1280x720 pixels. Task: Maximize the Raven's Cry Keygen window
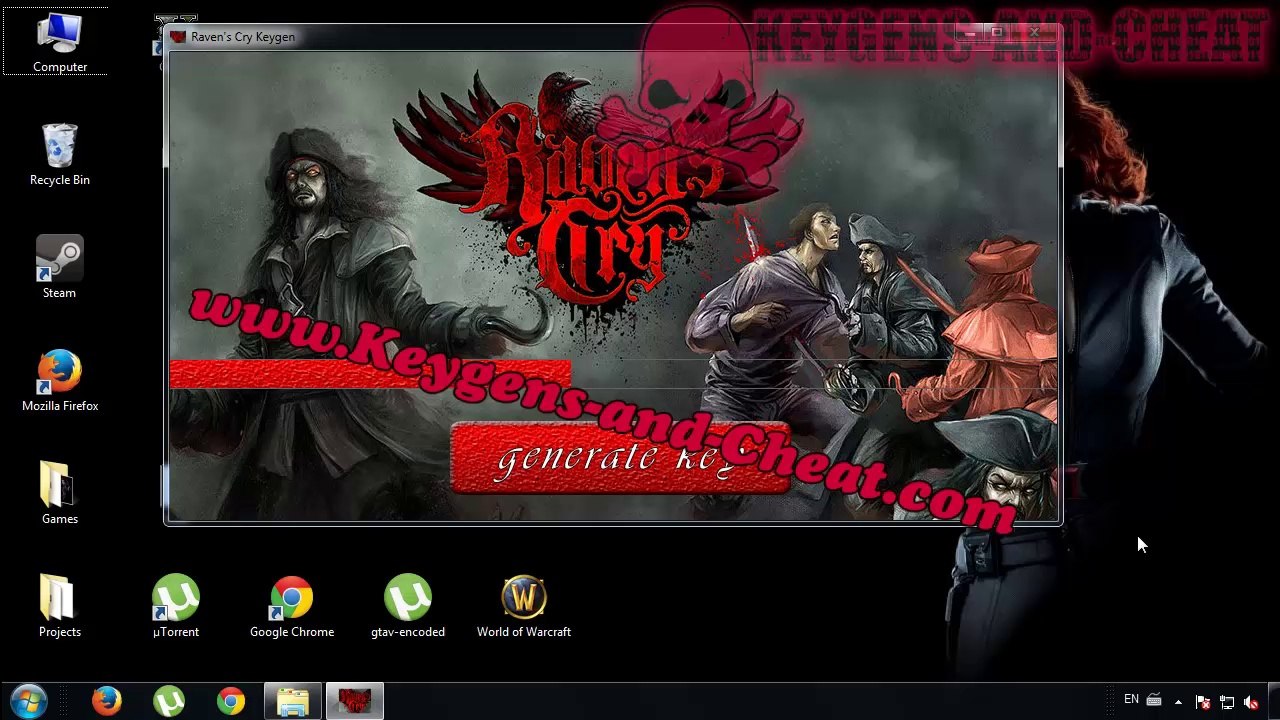point(996,34)
